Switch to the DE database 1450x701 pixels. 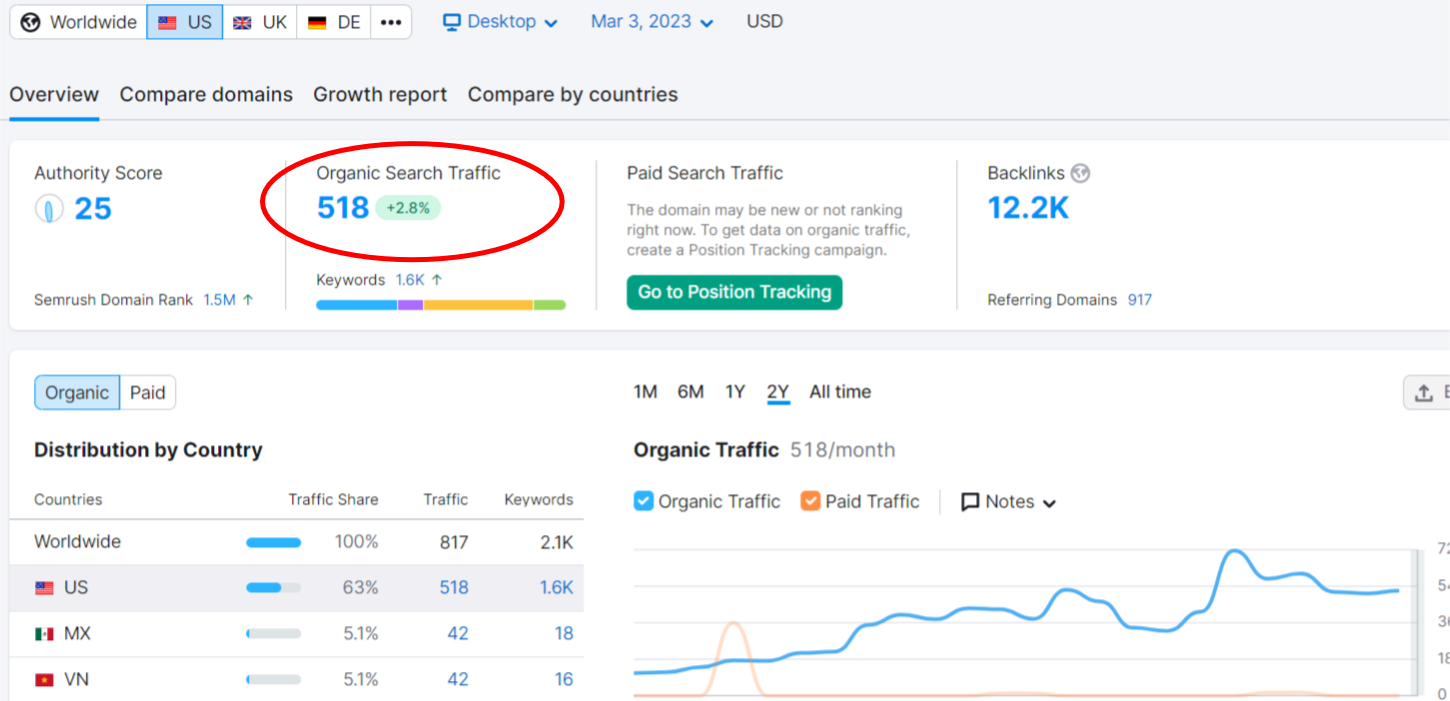(x=334, y=22)
